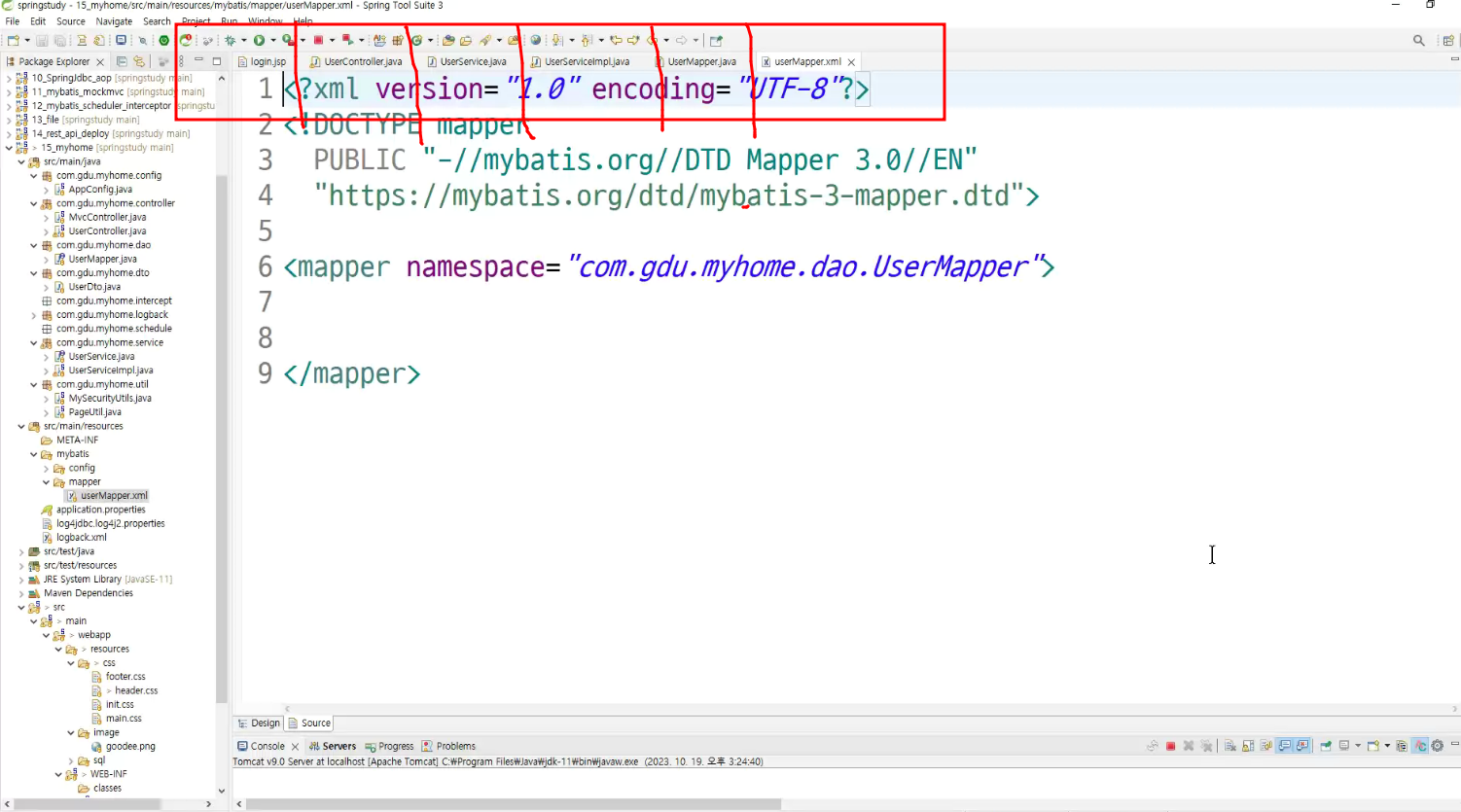Click the green Run toolbar icon
Viewport: 1461px width, 812px height.
click(259, 41)
